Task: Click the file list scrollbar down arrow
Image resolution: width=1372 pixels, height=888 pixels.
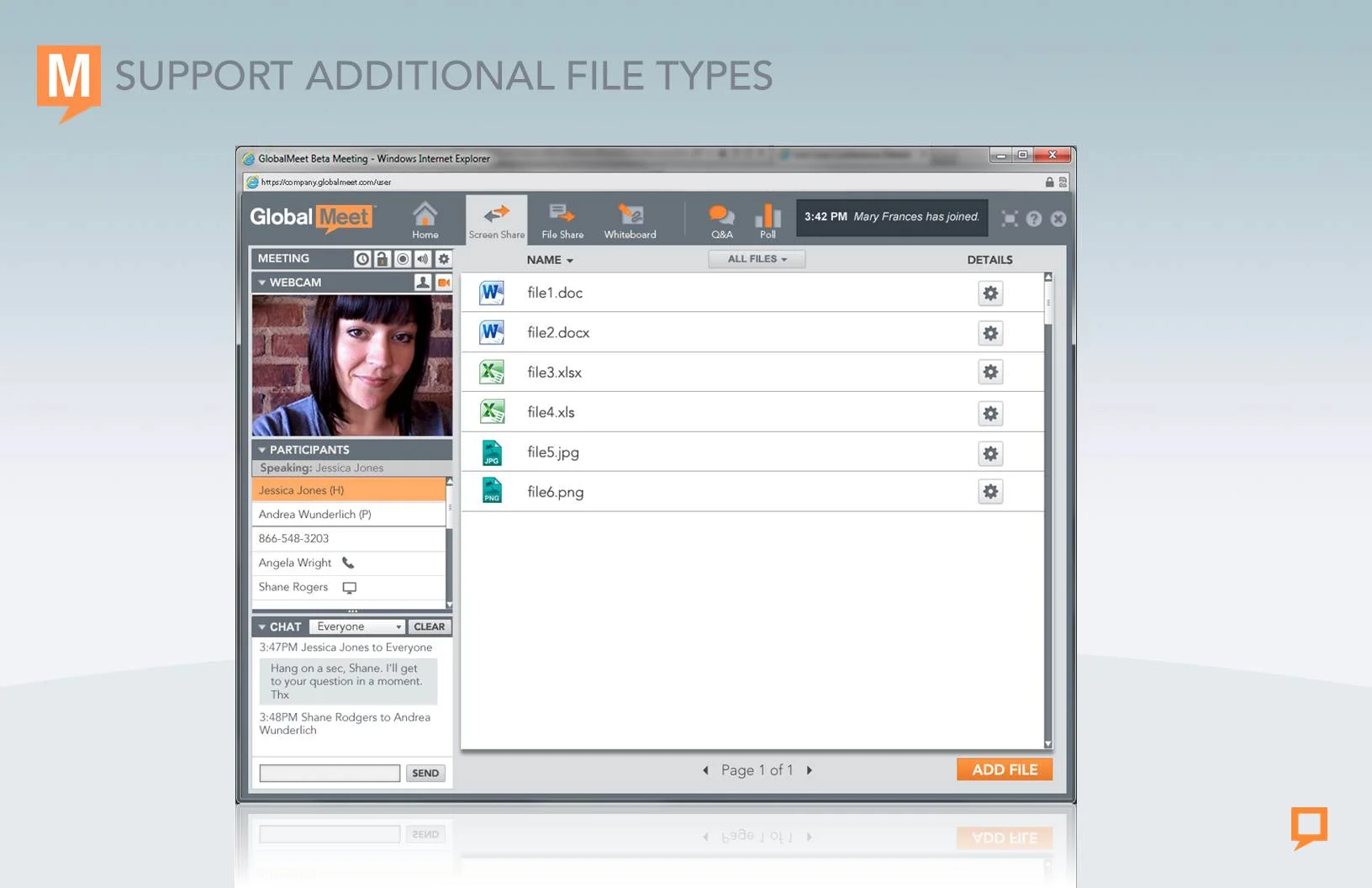Action: pos(1047,743)
